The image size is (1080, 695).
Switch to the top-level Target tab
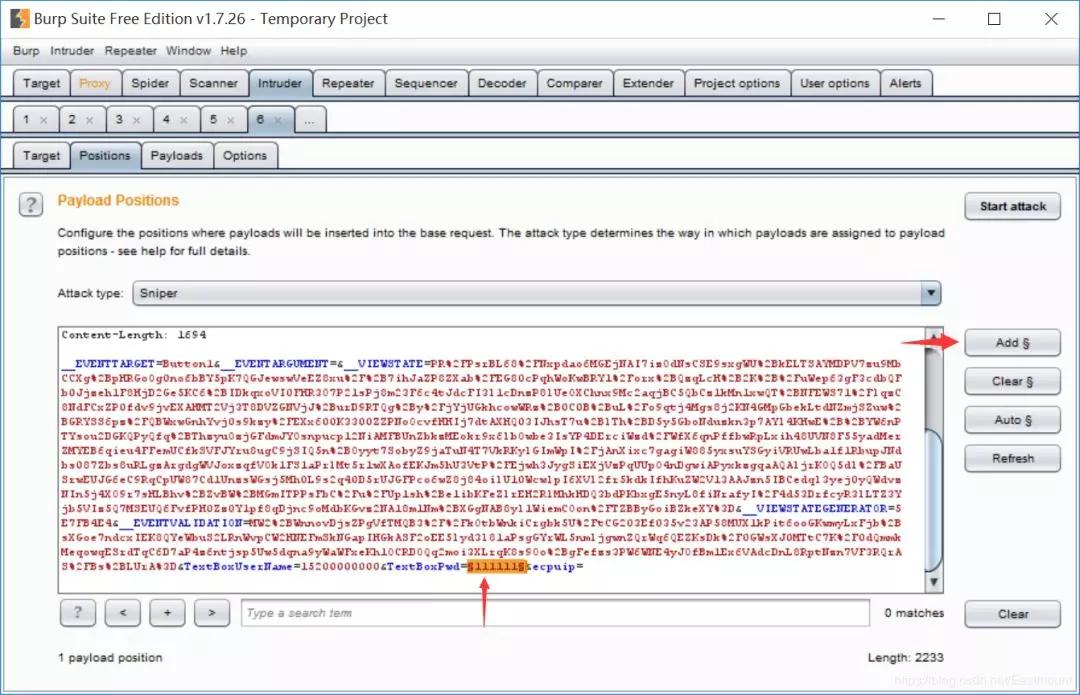(41, 83)
